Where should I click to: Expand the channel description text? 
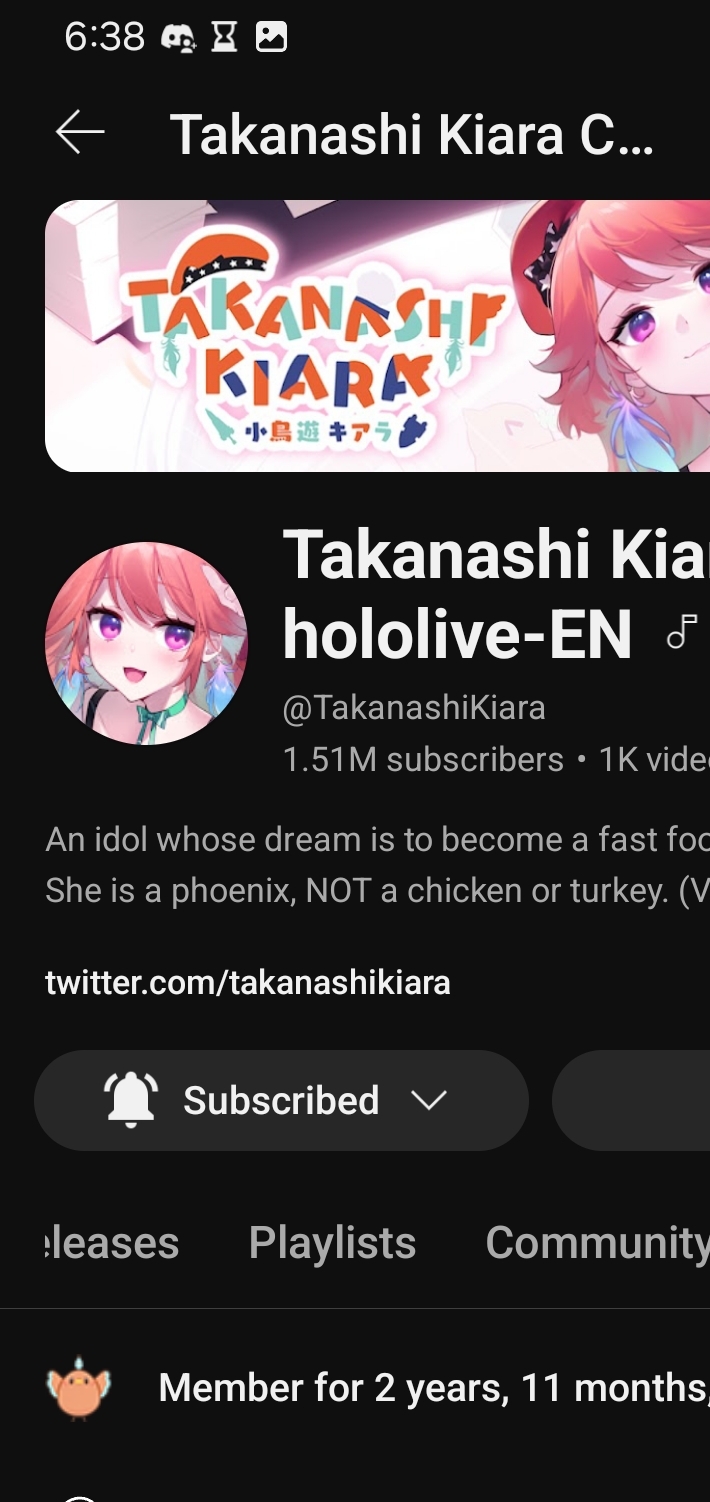[377, 865]
